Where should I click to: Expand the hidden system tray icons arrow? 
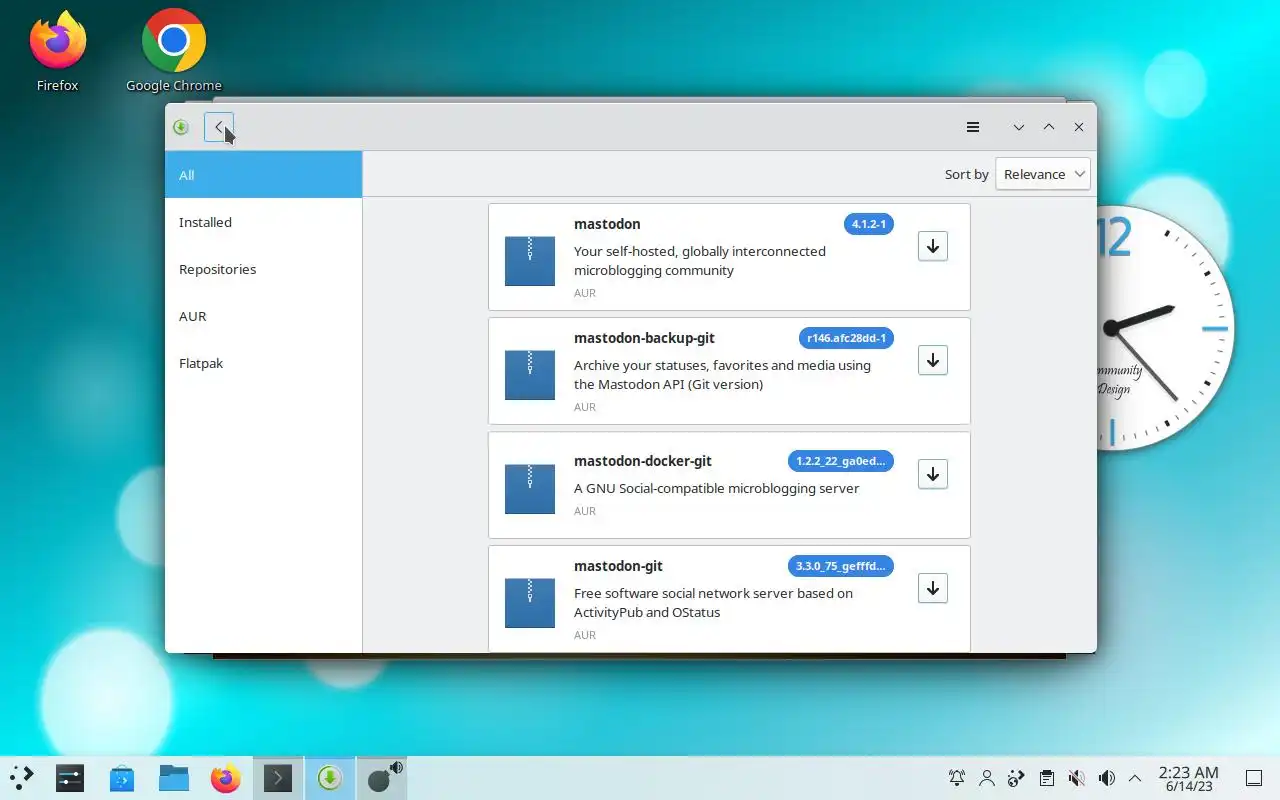(x=1135, y=778)
